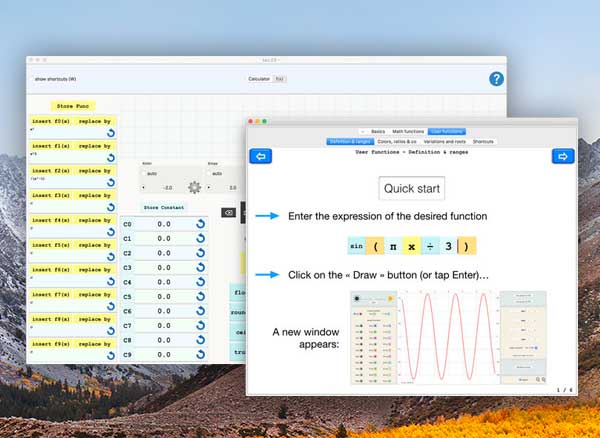
Task: Reset stored function f4 with circular arrow
Action: point(111,232)
